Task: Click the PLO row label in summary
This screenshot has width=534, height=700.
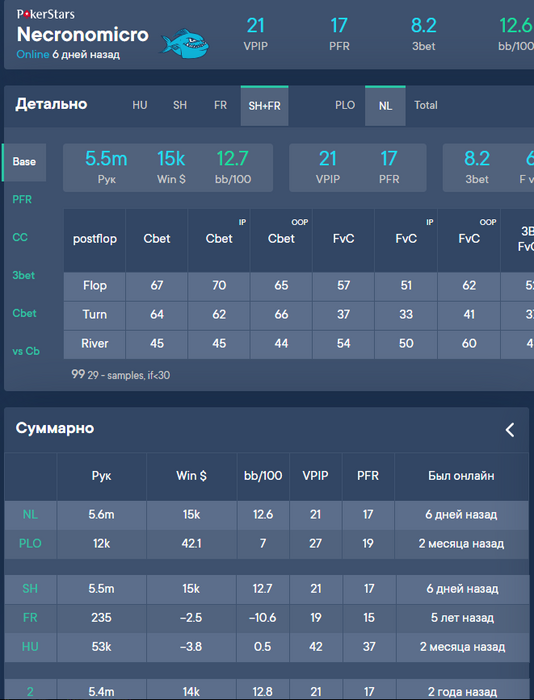Action: 30,544
